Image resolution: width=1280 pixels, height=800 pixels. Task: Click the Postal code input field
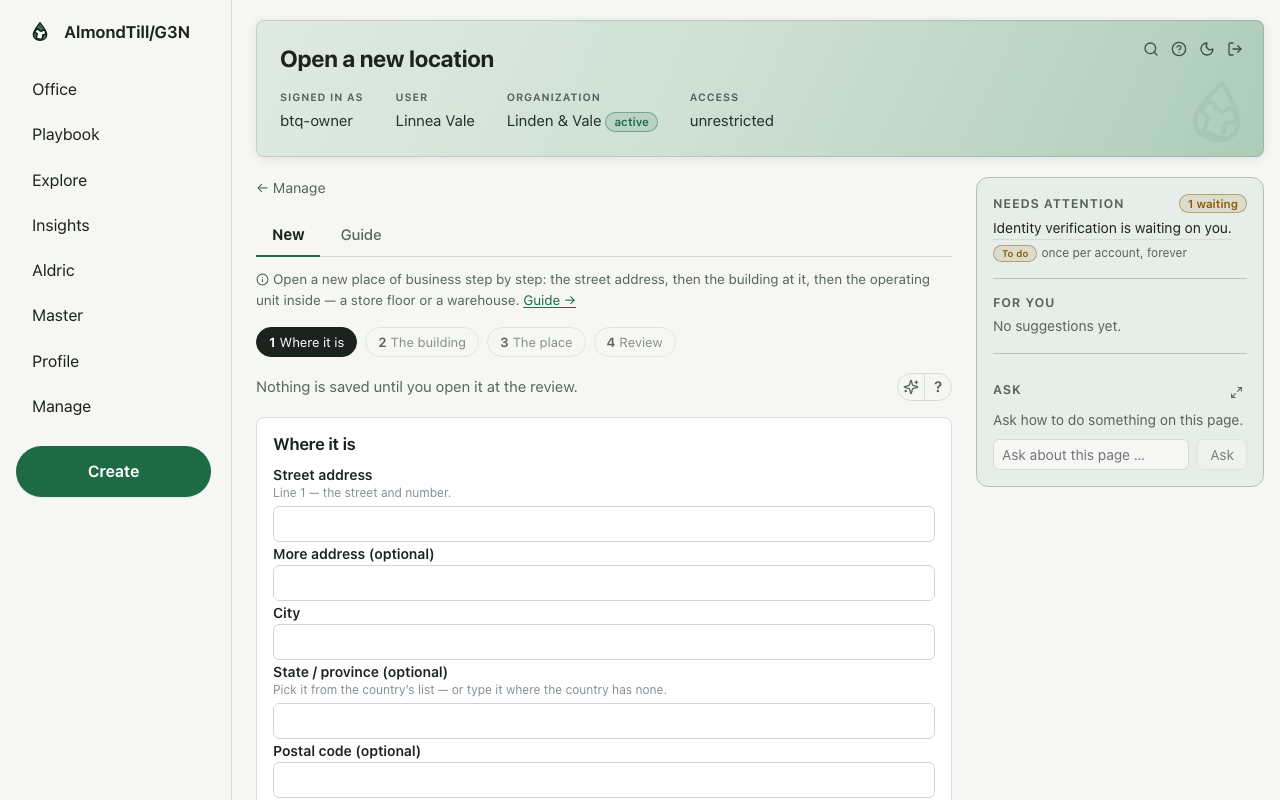point(604,780)
